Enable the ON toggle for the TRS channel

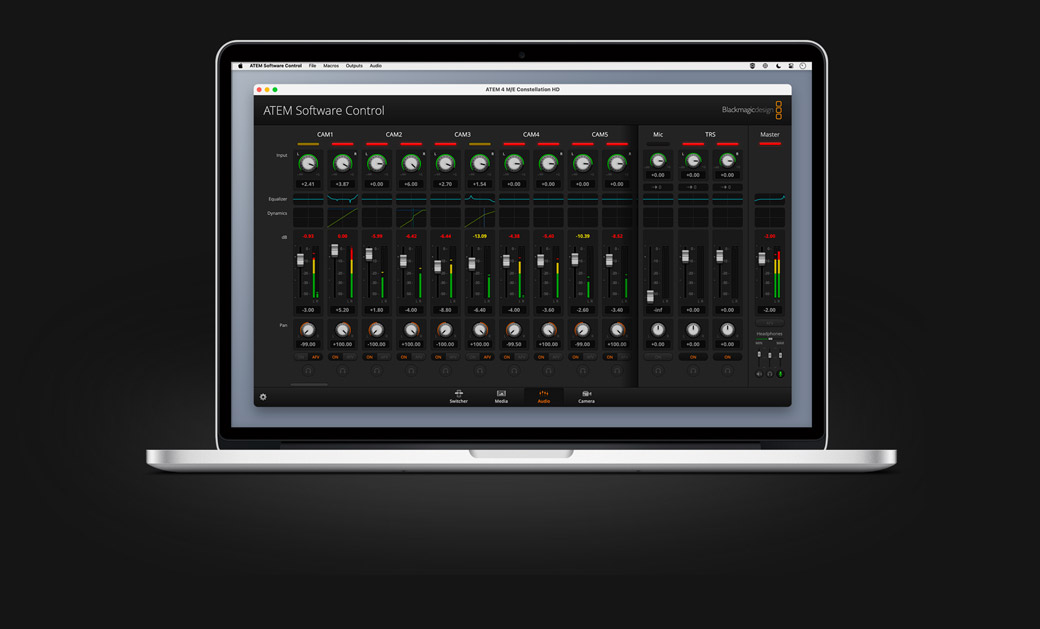tap(693, 356)
